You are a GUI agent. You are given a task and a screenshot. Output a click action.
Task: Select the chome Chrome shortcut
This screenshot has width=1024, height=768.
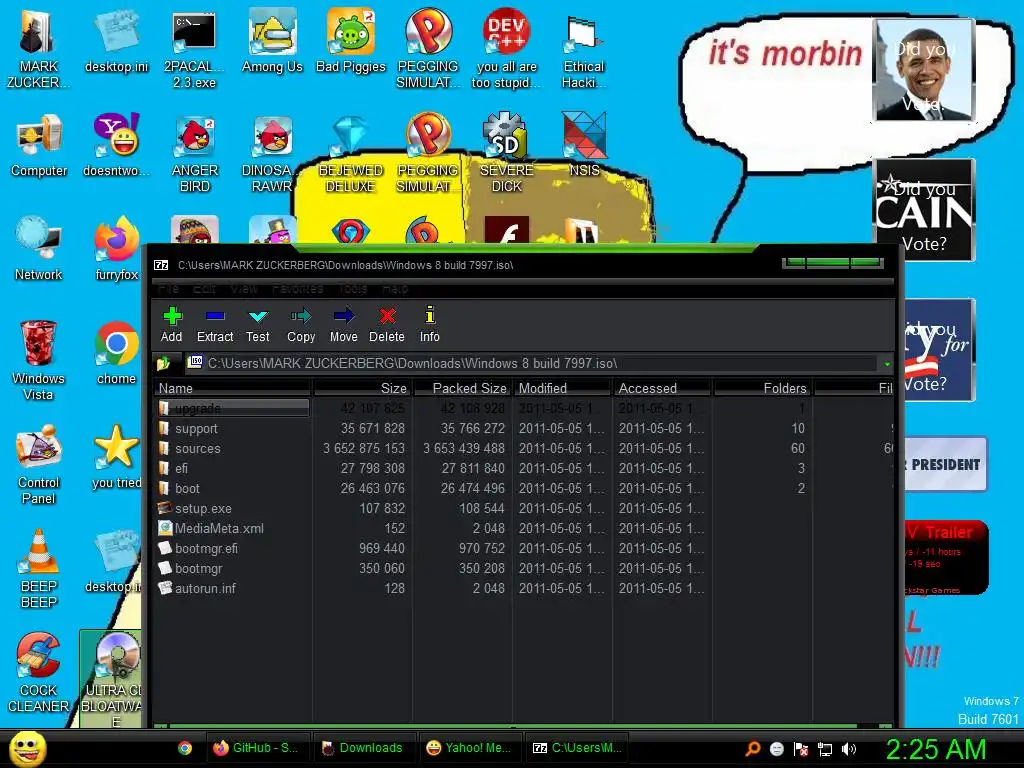[x=116, y=353]
